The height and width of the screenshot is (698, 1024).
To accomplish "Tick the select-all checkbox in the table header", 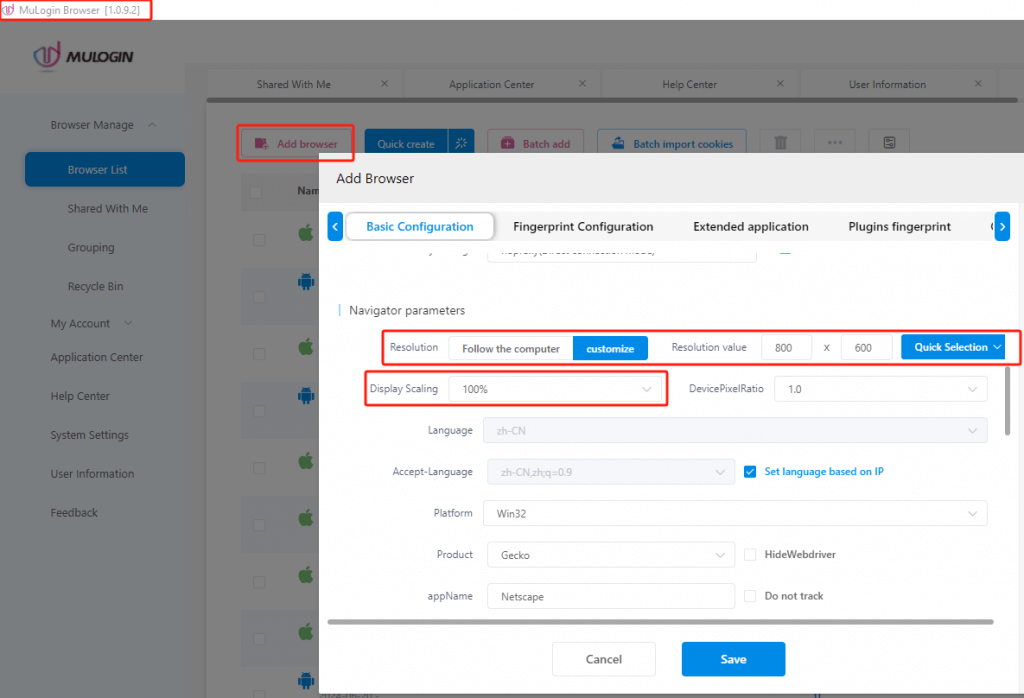I will (x=256, y=192).
